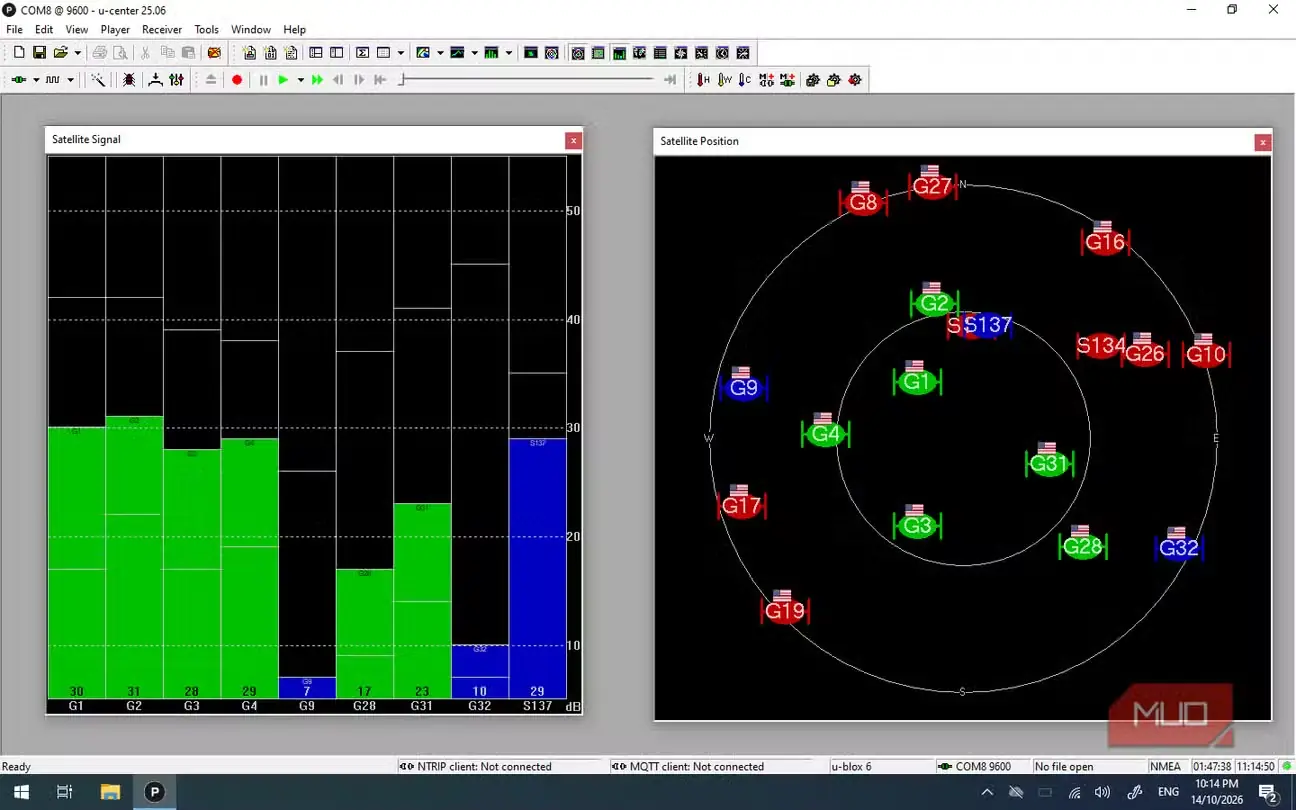Click the red Record button
1296x810 pixels.
[237, 80]
